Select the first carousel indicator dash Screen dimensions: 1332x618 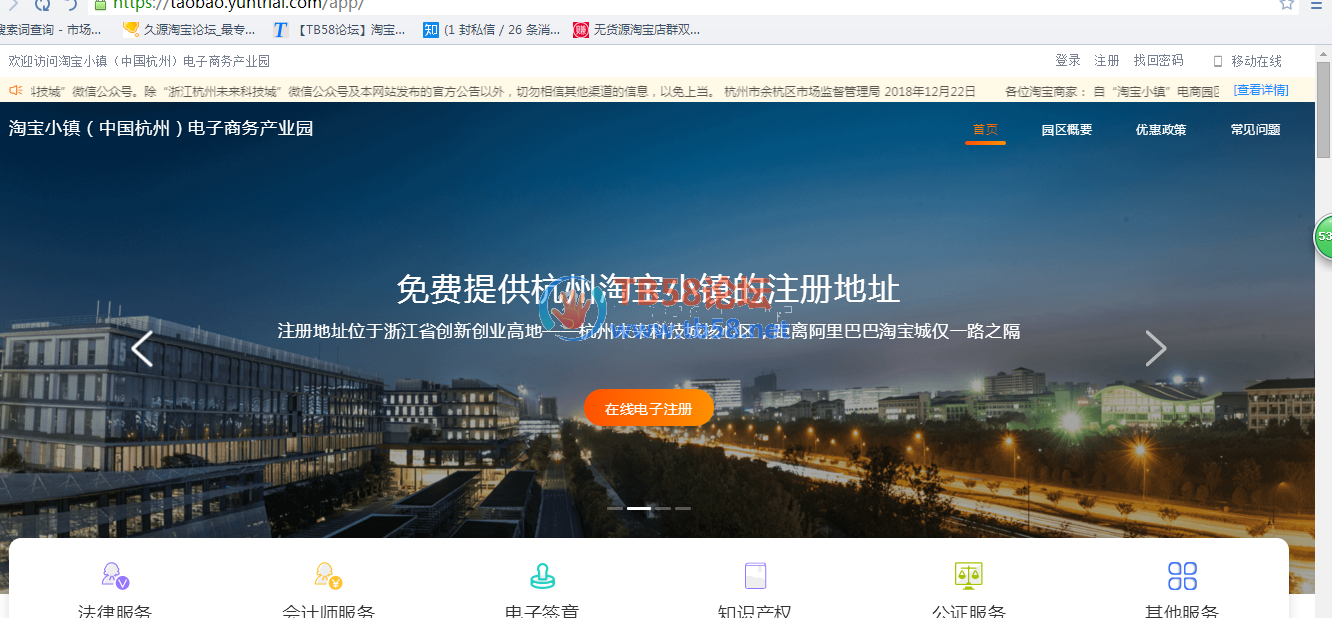click(615, 508)
